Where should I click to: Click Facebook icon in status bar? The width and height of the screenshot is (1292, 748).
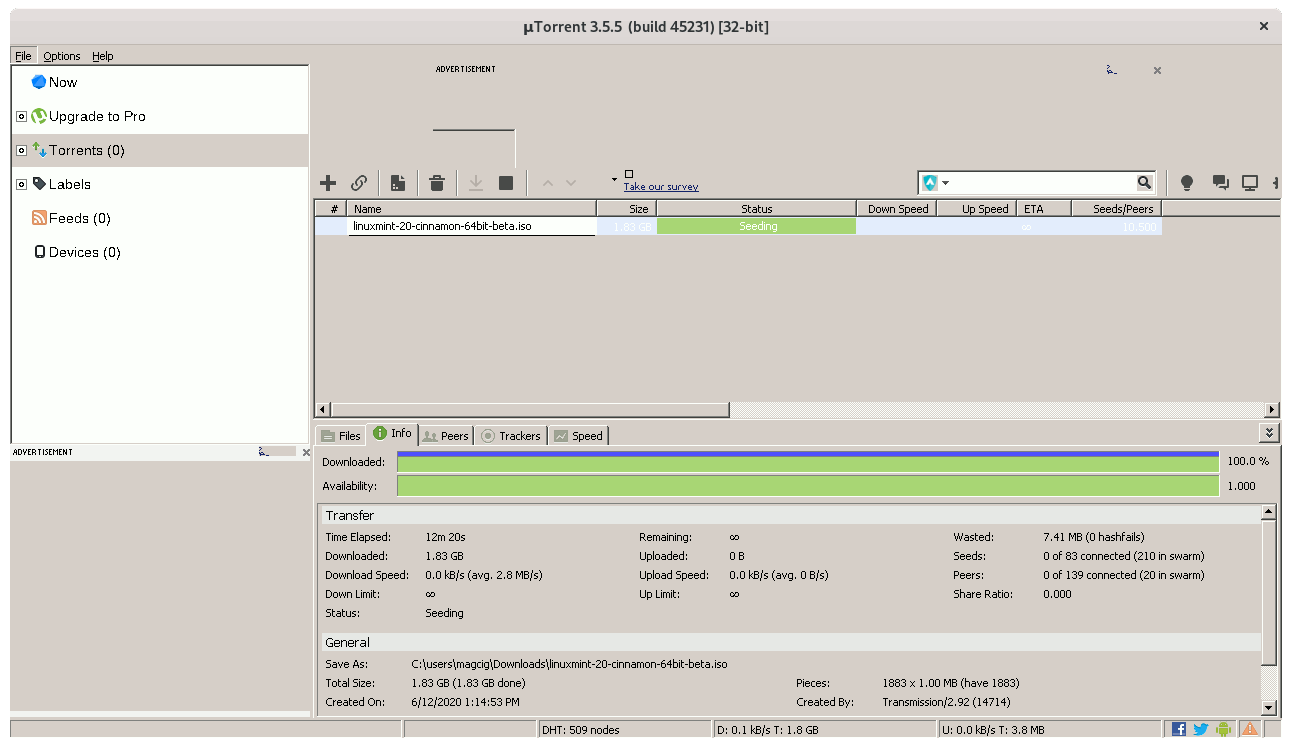1179,730
